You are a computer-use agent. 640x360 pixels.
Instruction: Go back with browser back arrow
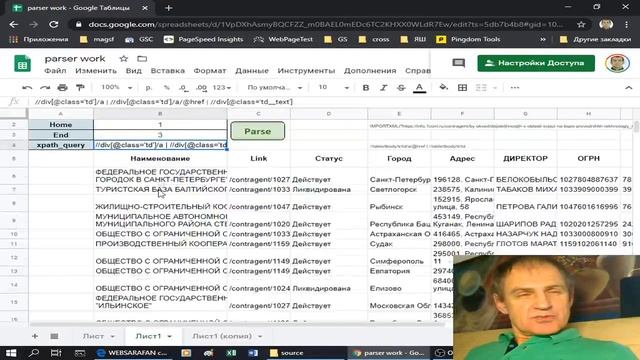point(13,24)
